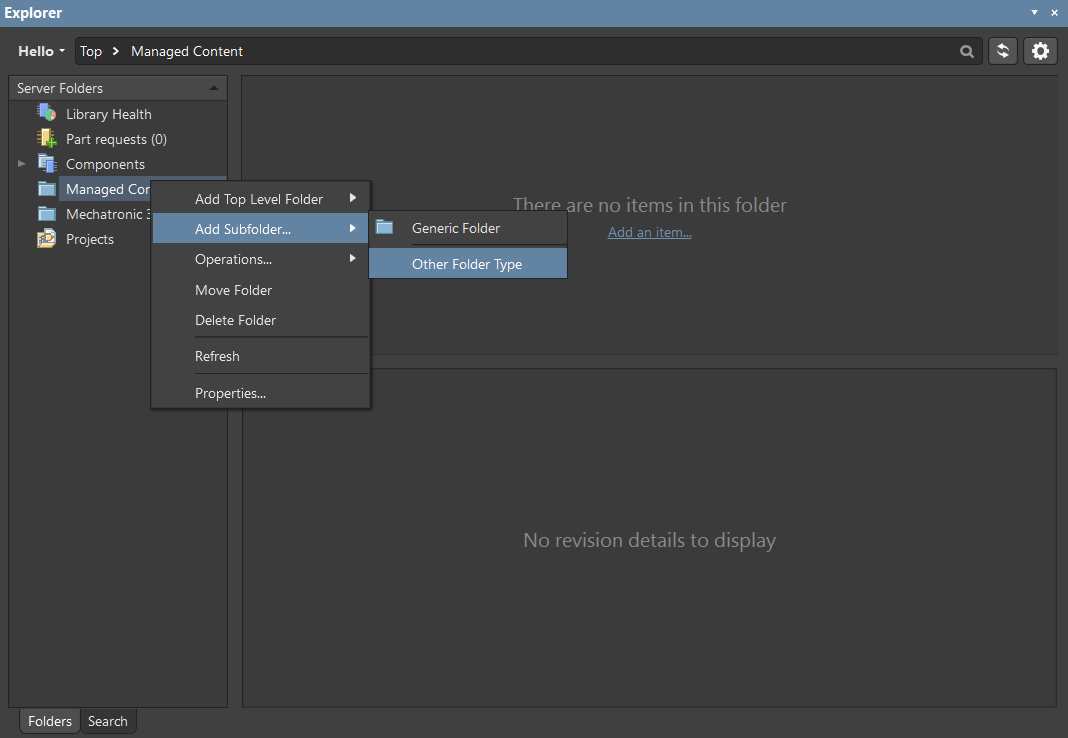Select the Part requests (0) row
Screen dimensions: 1068x738
pos(118,139)
